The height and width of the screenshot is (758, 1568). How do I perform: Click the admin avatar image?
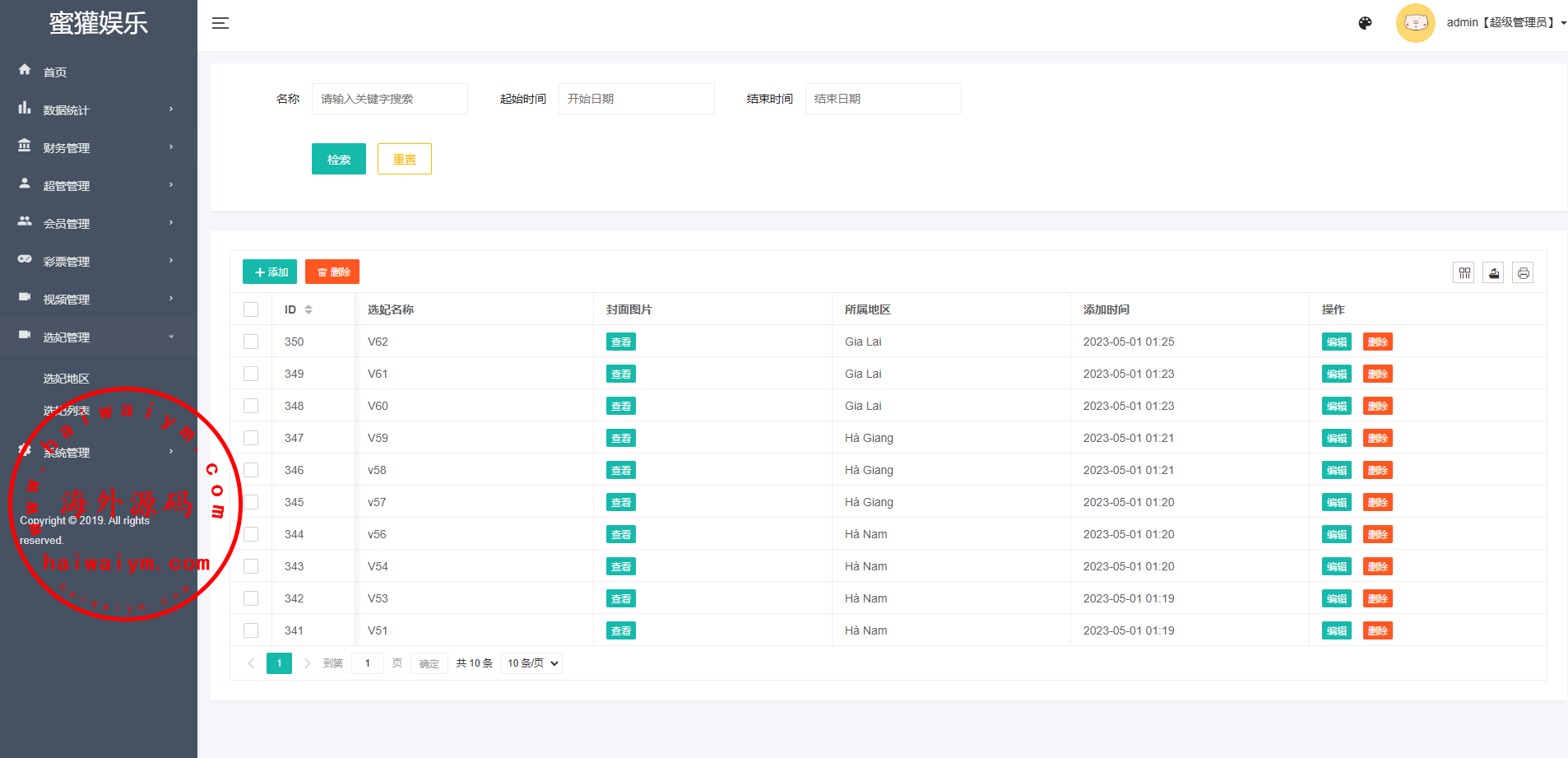pyautogui.click(x=1415, y=23)
